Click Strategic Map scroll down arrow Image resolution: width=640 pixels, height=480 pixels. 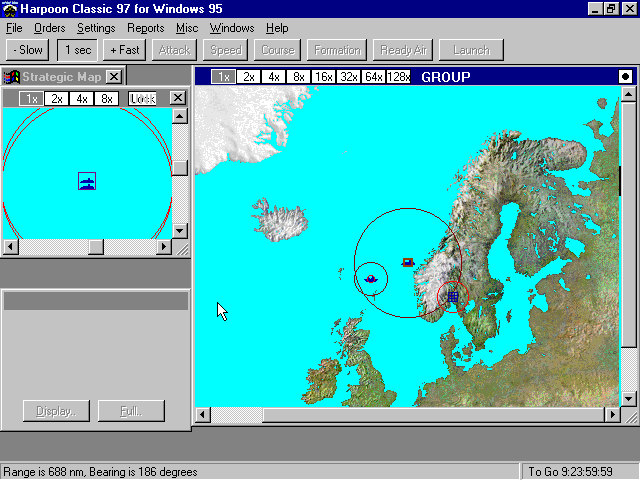180,231
